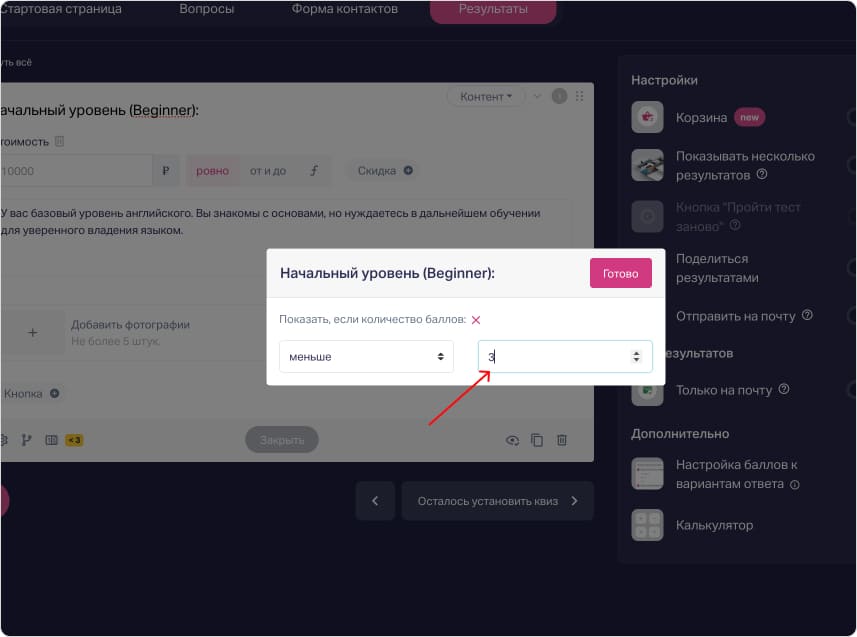The image size is (857, 637).
Task: Open the result preview eye icon
Action: (x=513, y=439)
